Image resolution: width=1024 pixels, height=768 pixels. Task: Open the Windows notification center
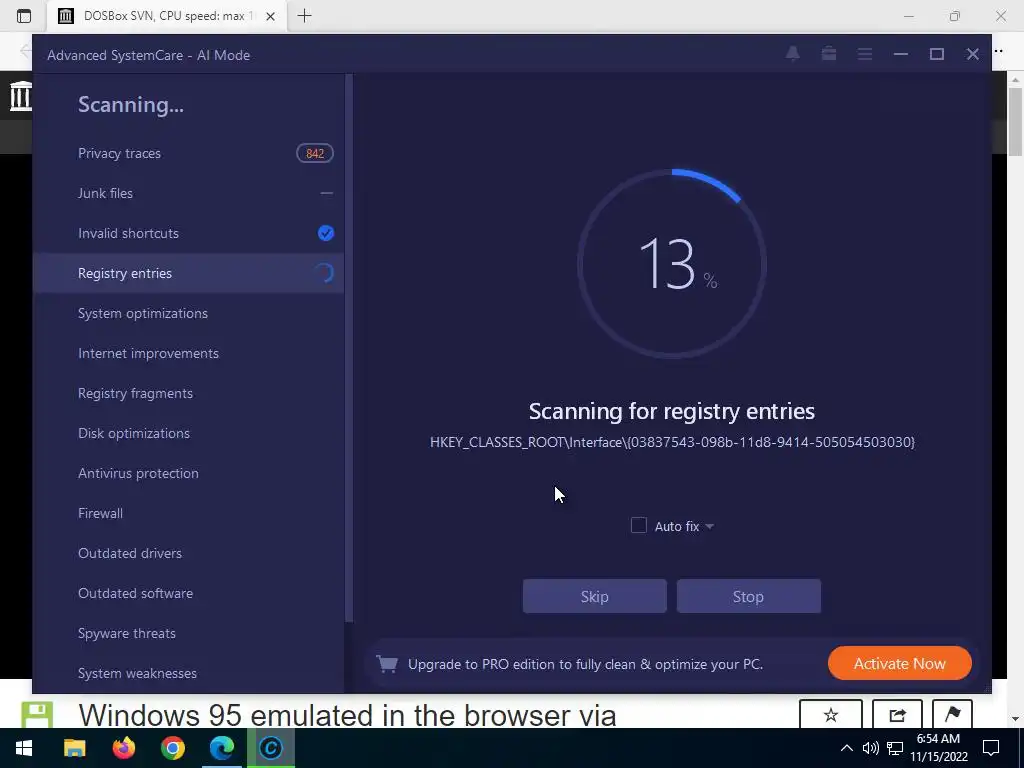pos(991,748)
